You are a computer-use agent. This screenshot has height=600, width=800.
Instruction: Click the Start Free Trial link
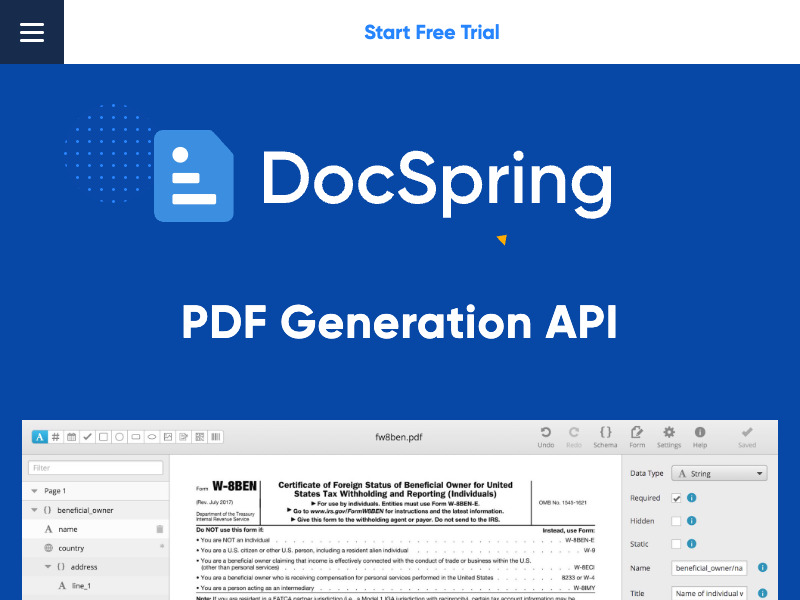tap(432, 32)
